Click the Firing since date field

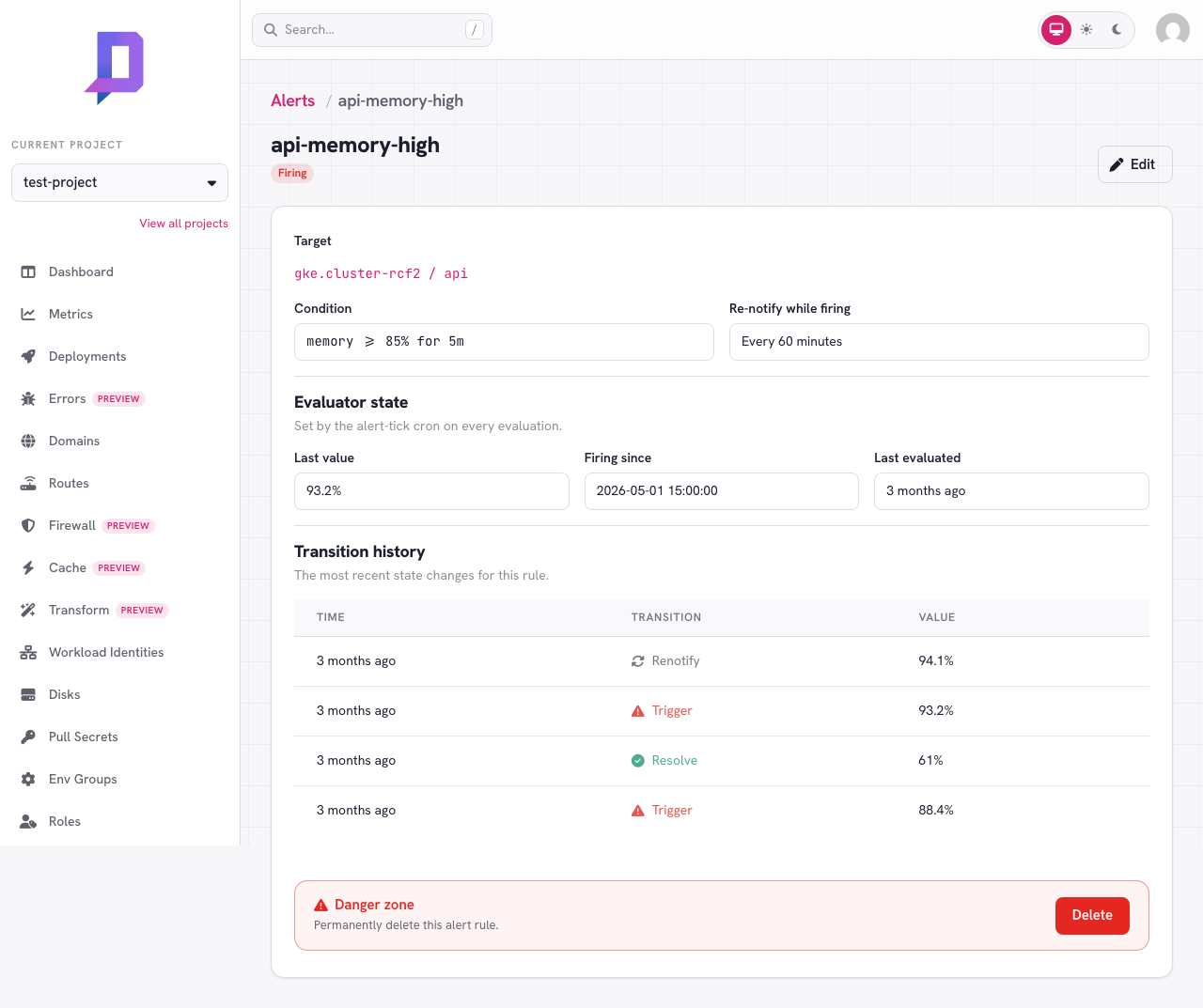(722, 491)
